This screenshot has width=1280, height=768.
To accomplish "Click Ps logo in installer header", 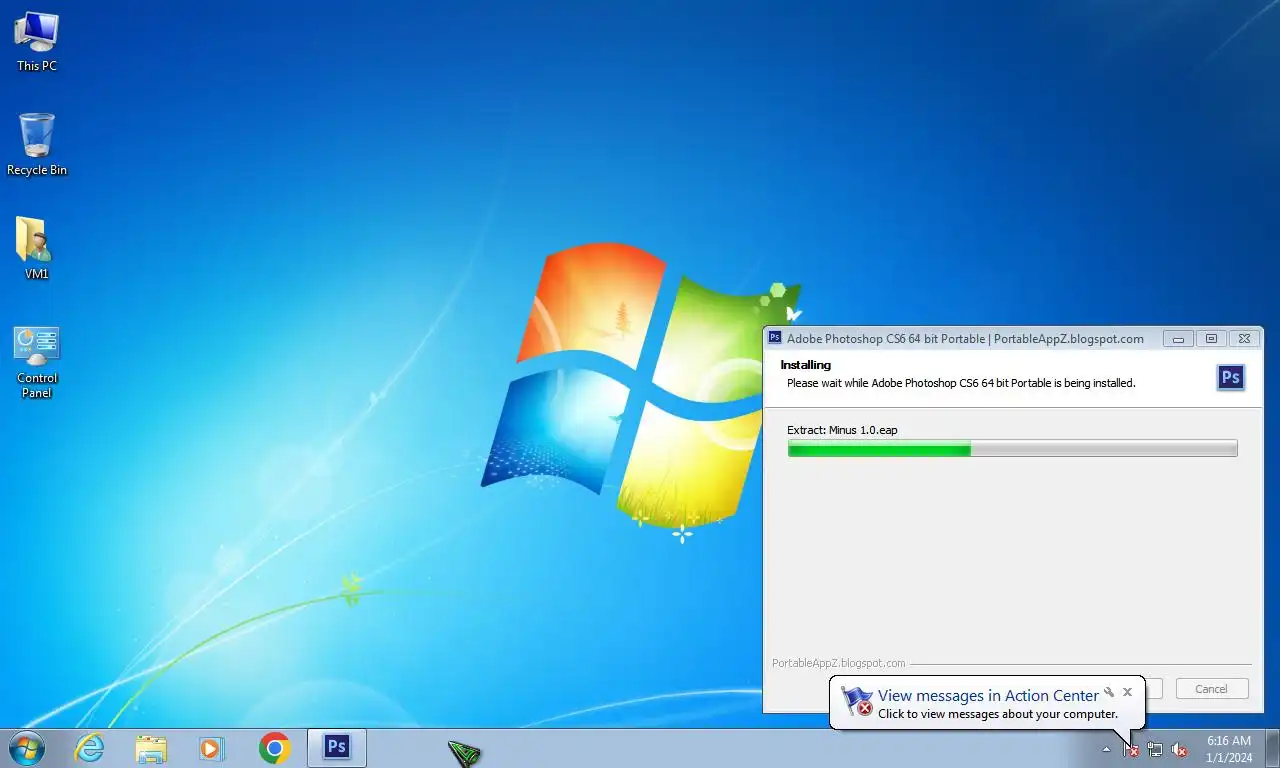I will coord(1231,377).
